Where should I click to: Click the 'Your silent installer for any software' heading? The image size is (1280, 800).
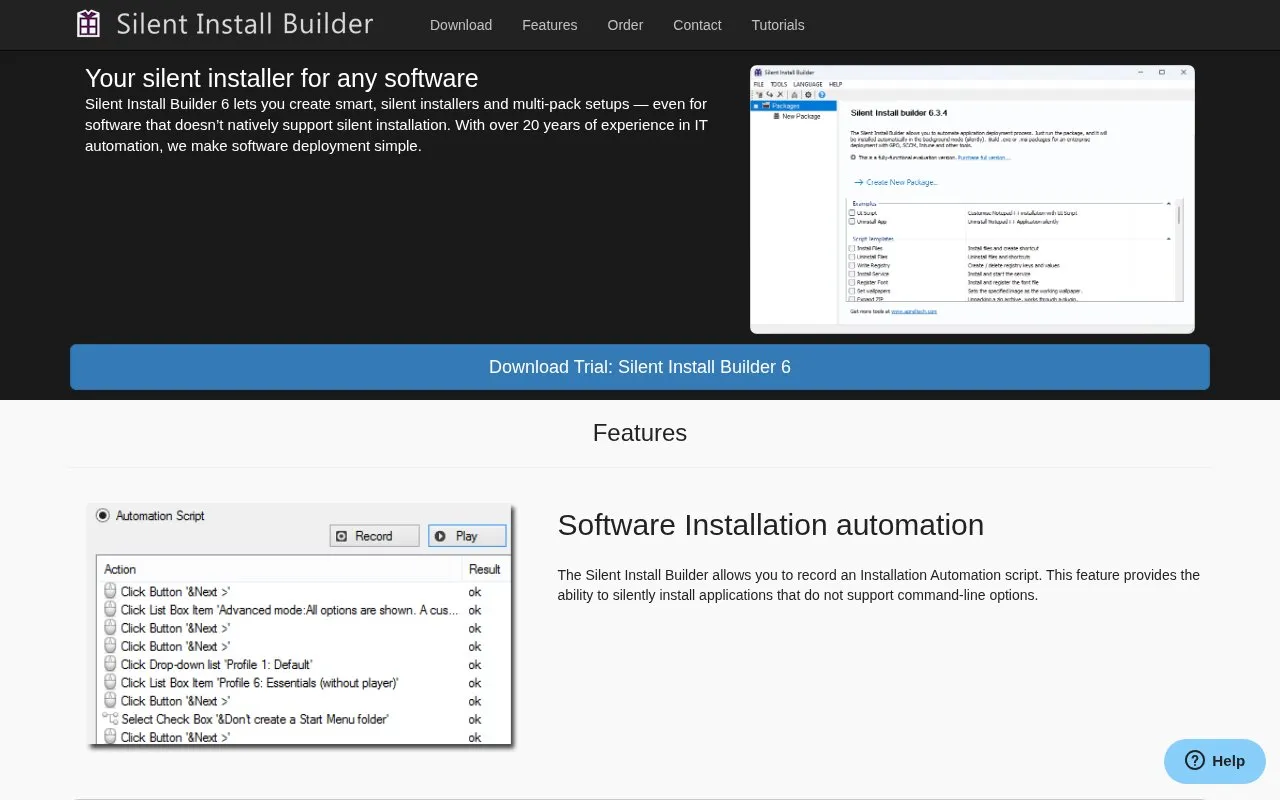coord(282,78)
